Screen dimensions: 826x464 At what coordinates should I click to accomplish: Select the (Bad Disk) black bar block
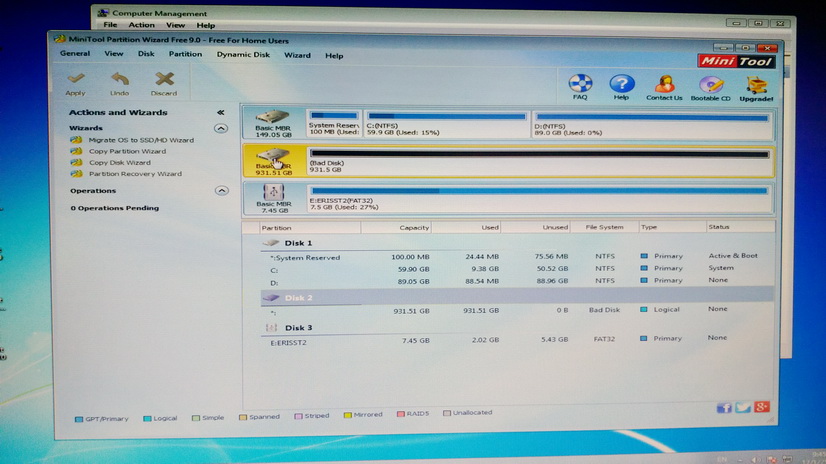point(539,161)
